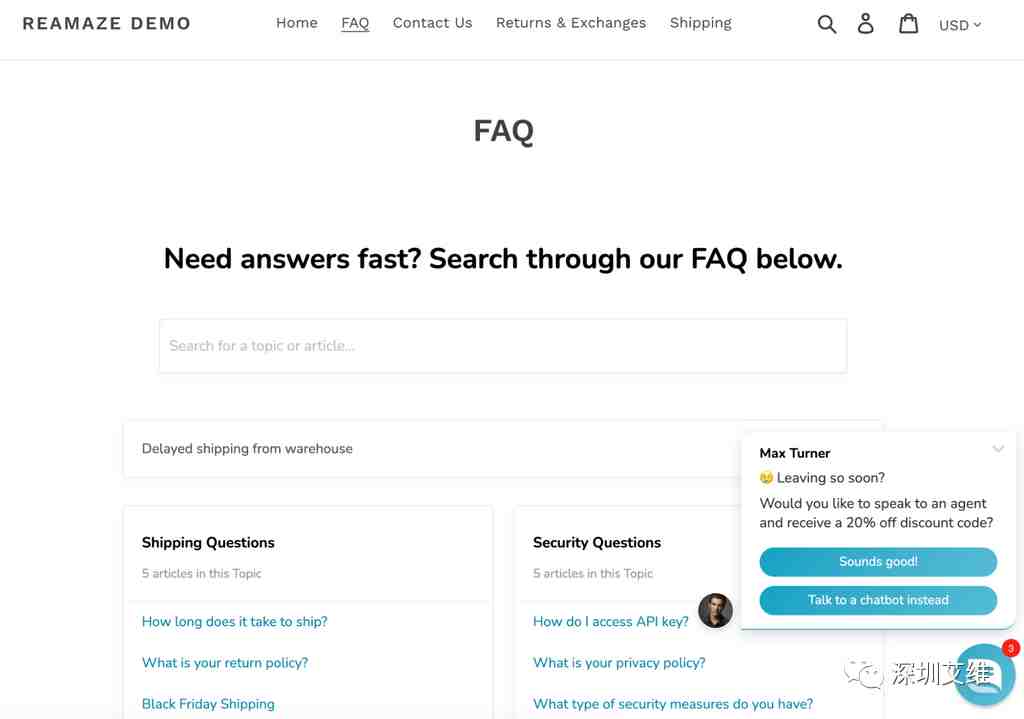Navigate to Returns & Exchanges
Viewport: 1024px width, 719px height.
(x=571, y=23)
